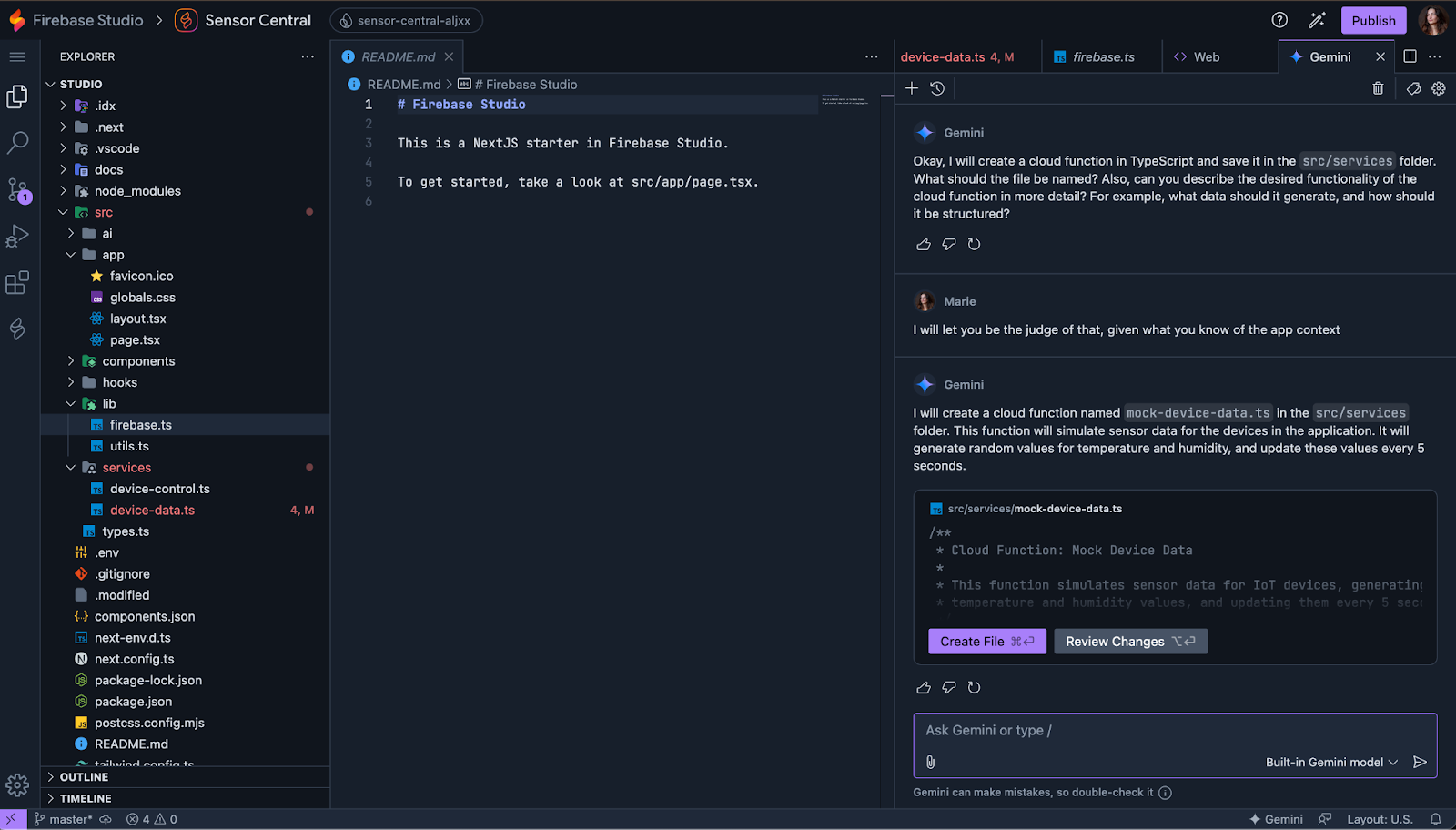Screen dimensions: 1456x830
Task: Switch to the firebase.ts tab
Action: point(1103,56)
